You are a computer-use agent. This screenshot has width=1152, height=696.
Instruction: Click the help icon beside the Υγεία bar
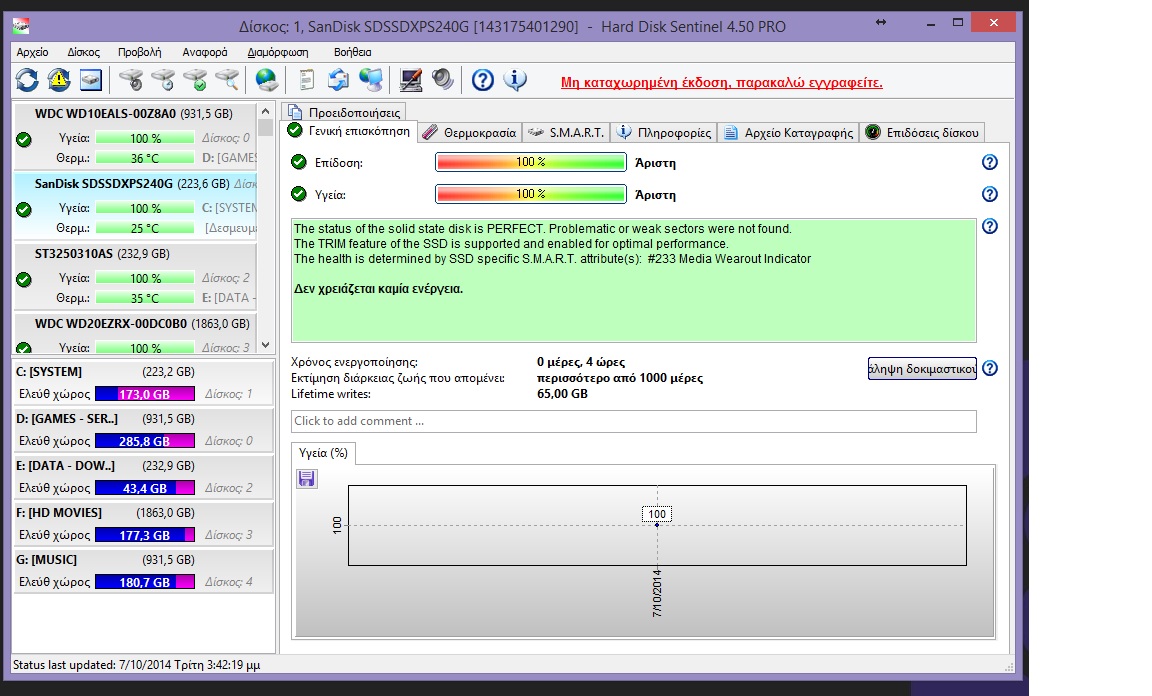pyautogui.click(x=990, y=194)
